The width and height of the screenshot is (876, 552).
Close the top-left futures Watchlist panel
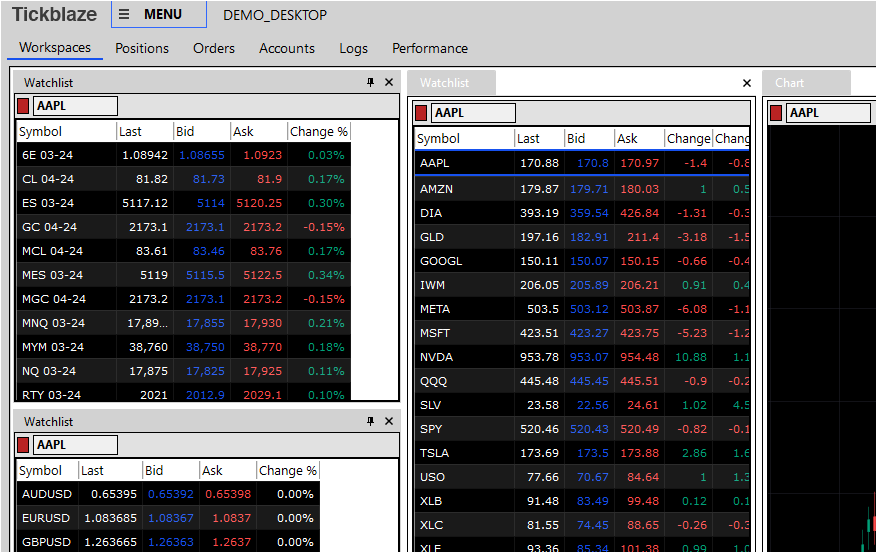pos(389,82)
